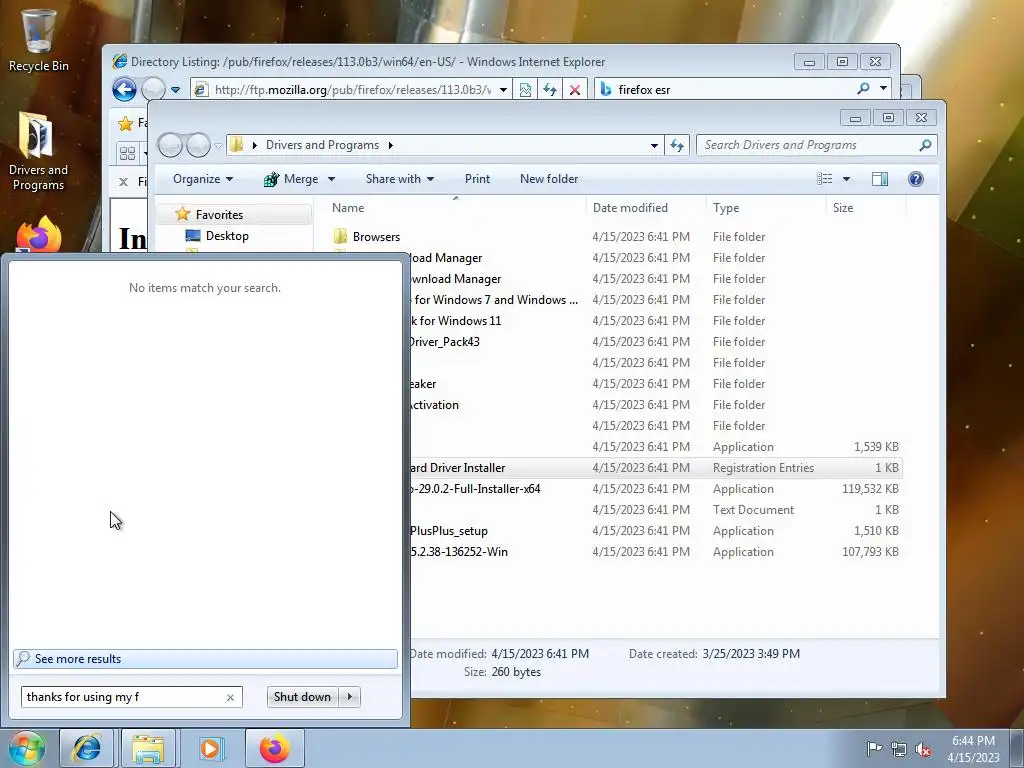Select the Browsers folder row

coord(616,236)
